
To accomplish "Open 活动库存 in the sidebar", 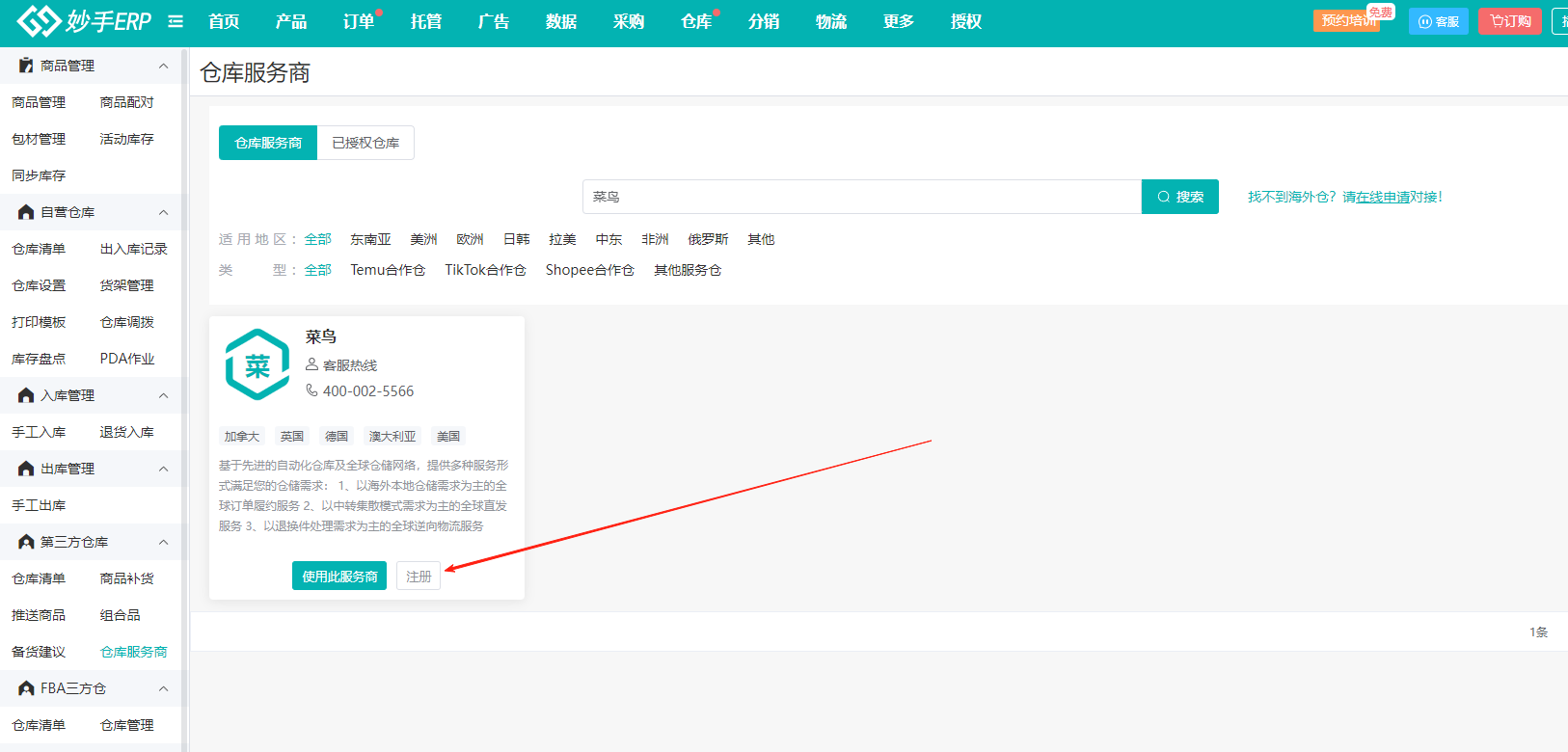I will [x=127, y=139].
